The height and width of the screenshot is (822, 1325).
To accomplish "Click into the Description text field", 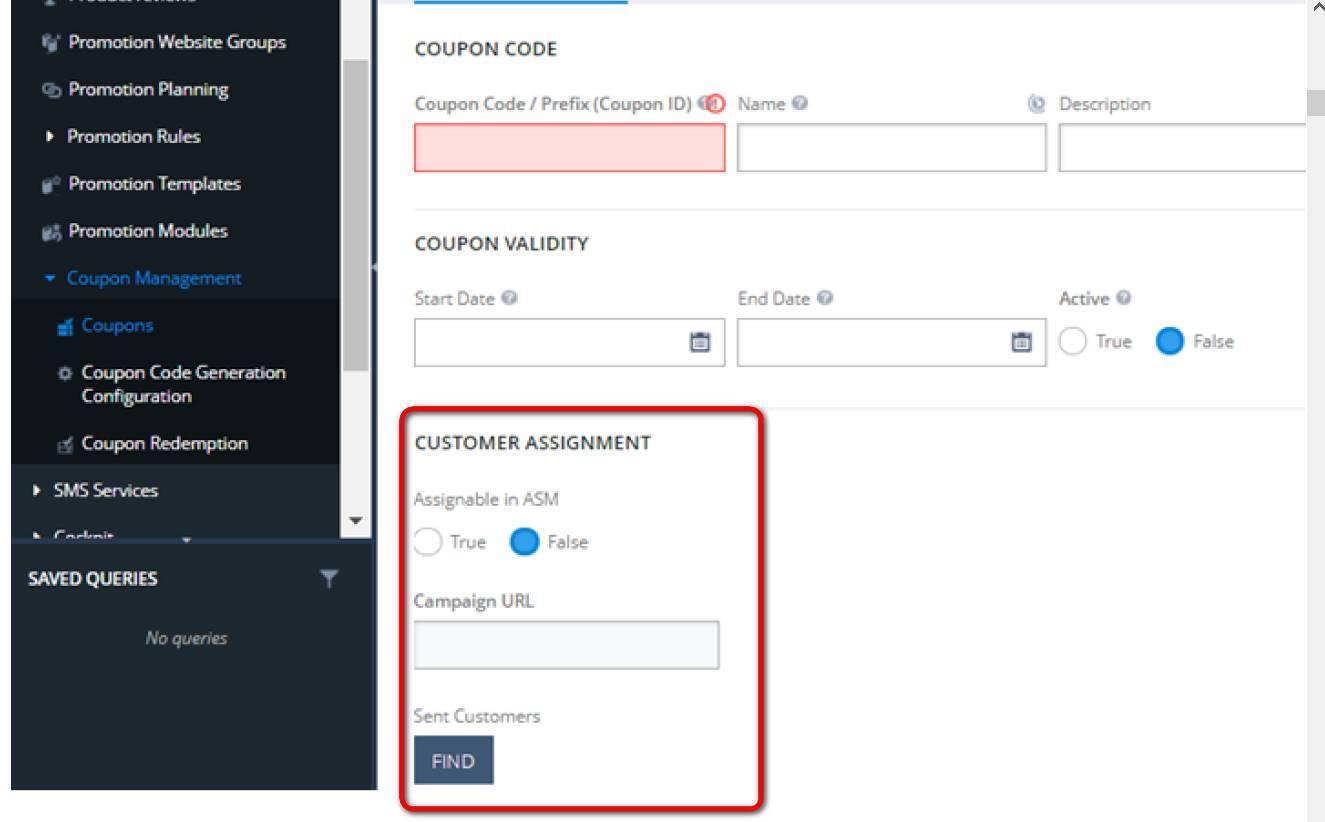I will [1182, 148].
